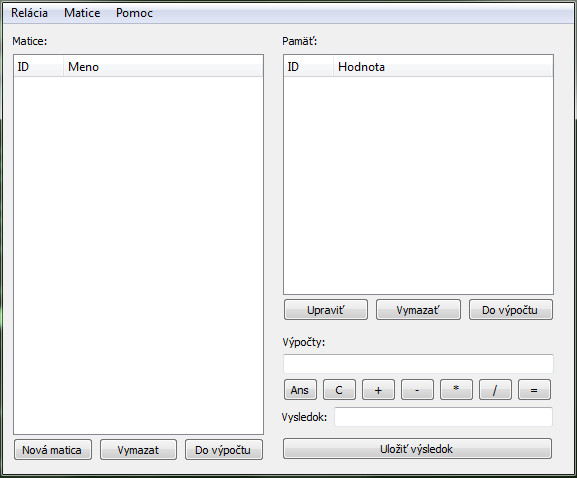Image resolution: width=577 pixels, height=478 pixels.
Task: Click the equals button
Action: pos(534,390)
